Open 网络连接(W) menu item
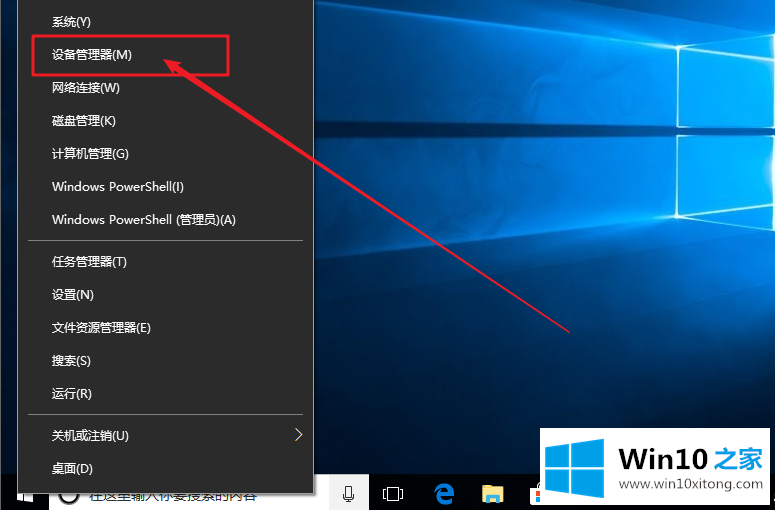This screenshot has height=510, width=775. point(86,88)
